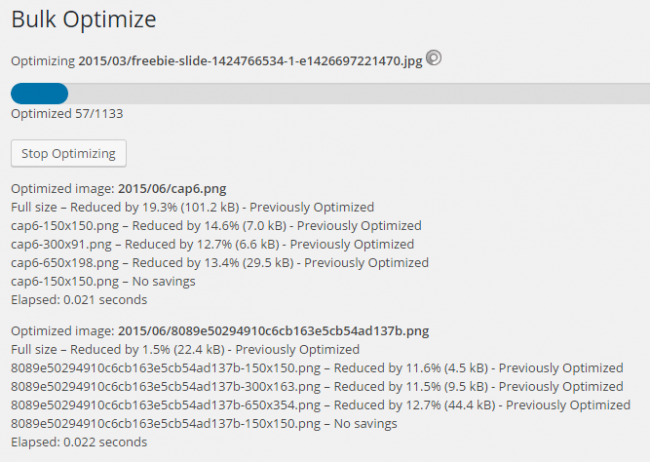Select the 8089e50294910c6cb163e5cb54ad137b.png bold filename
The image size is (650, 462).
273,331
